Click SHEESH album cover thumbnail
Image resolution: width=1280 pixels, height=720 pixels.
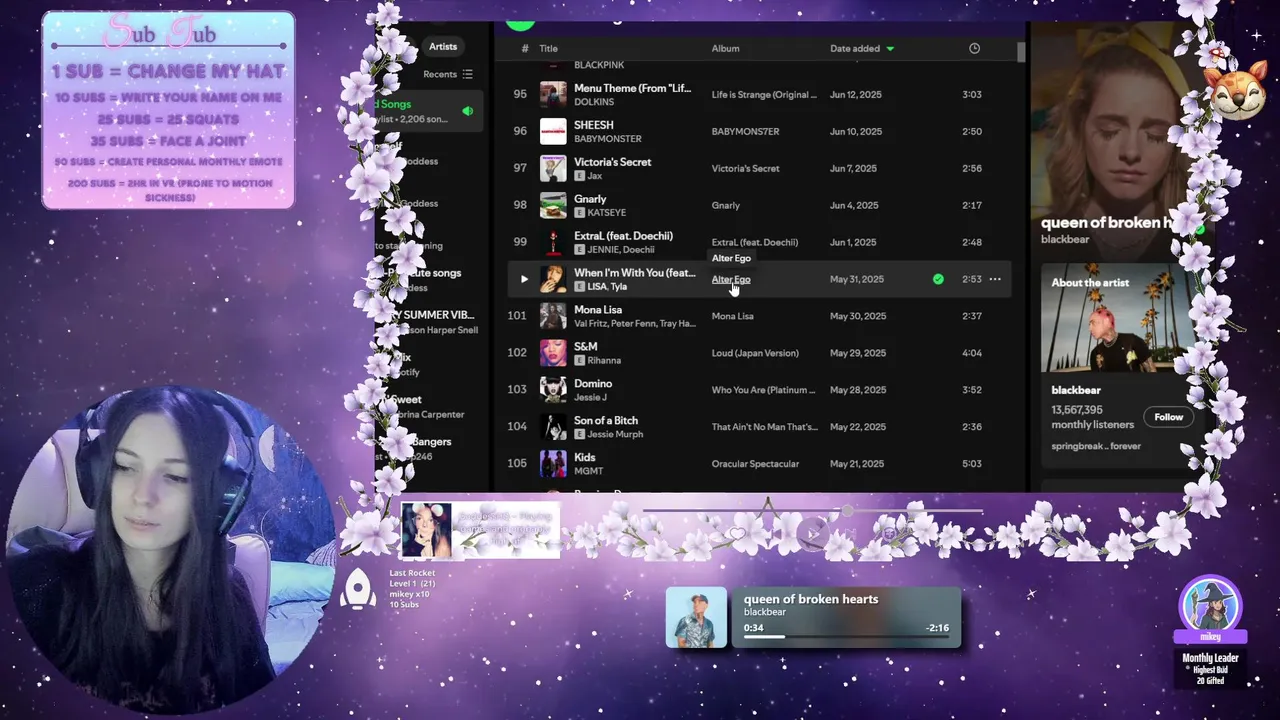[x=553, y=131]
